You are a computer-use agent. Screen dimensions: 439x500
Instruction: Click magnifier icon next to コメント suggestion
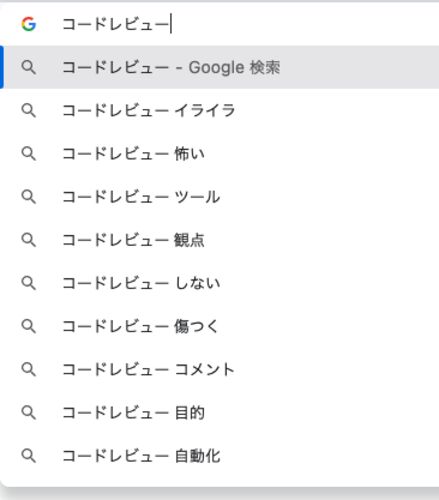29,369
